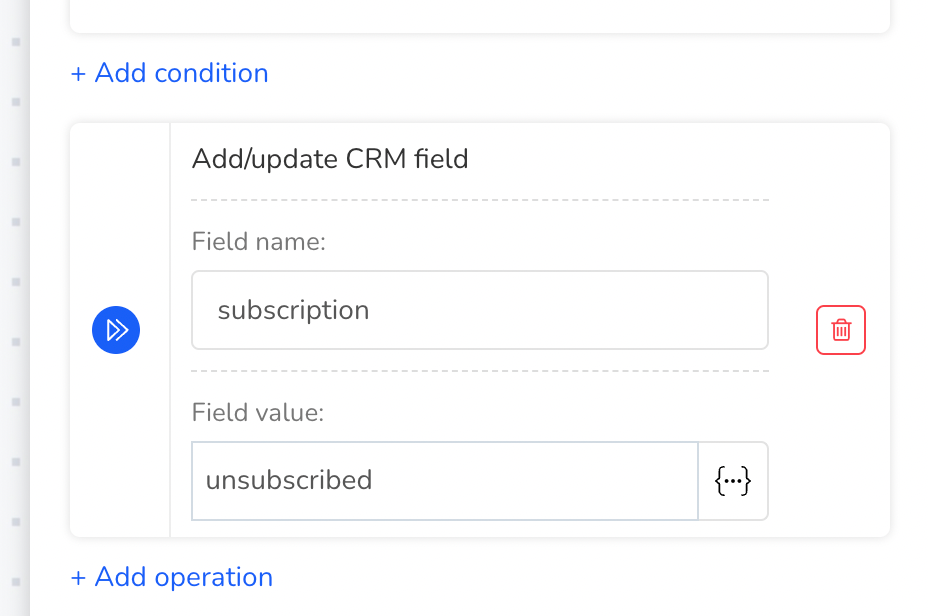Screen dimensions: 928x616
Task: Open the curly-braces variable picker
Action: click(733, 480)
